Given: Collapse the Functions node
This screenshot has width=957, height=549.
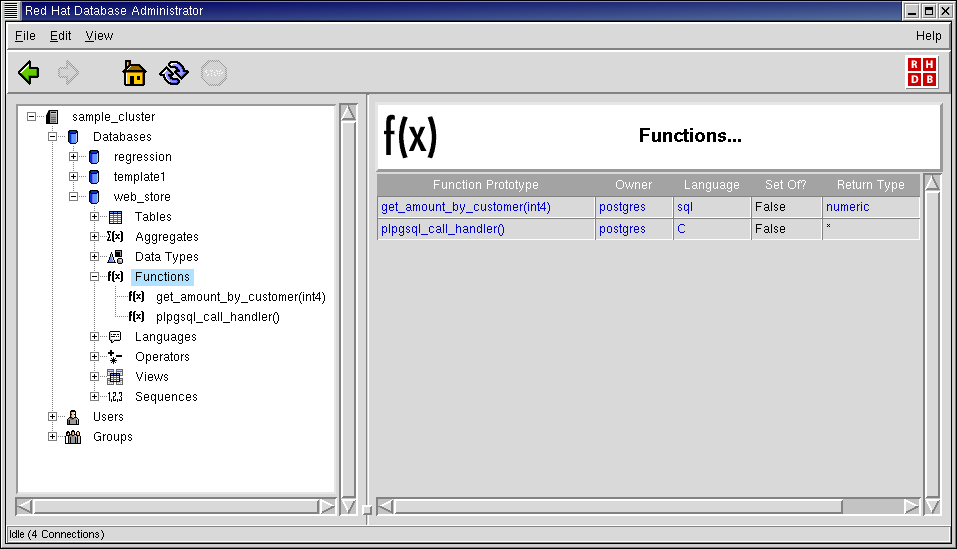Looking at the screenshot, I should point(95,277).
